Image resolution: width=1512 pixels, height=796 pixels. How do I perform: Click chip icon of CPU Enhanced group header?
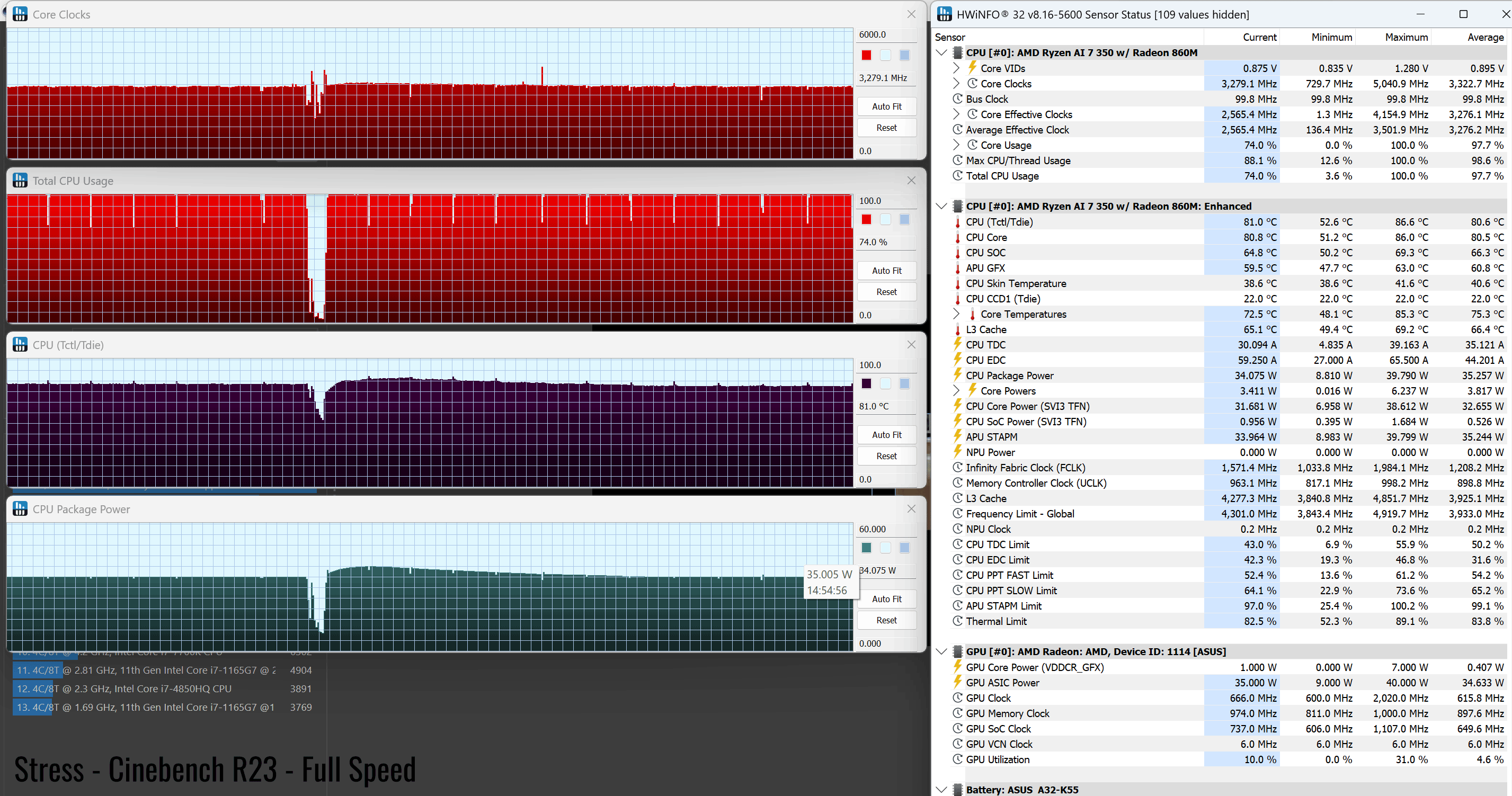[x=958, y=206]
